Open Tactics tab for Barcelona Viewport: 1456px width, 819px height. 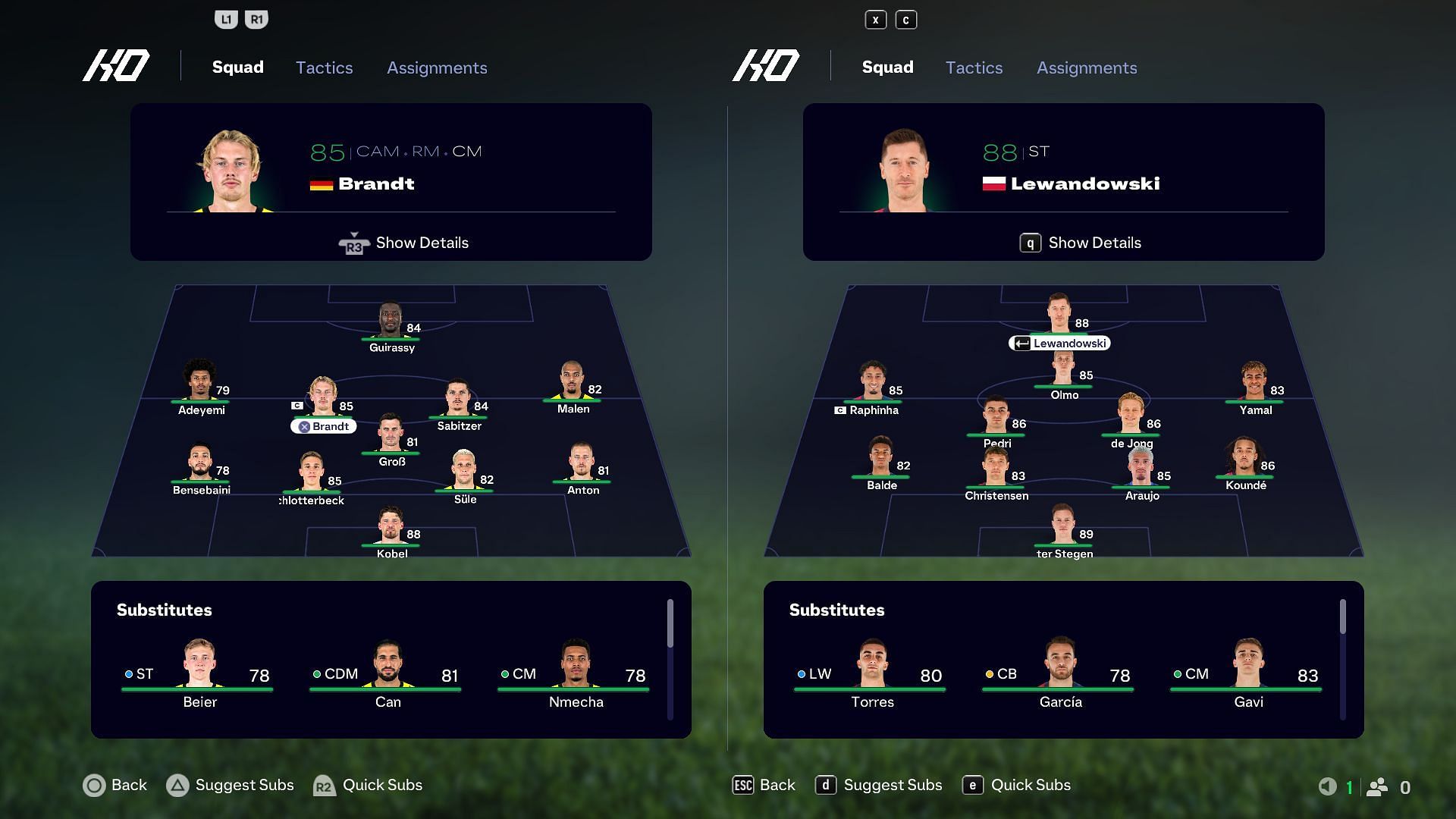click(x=974, y=67)
